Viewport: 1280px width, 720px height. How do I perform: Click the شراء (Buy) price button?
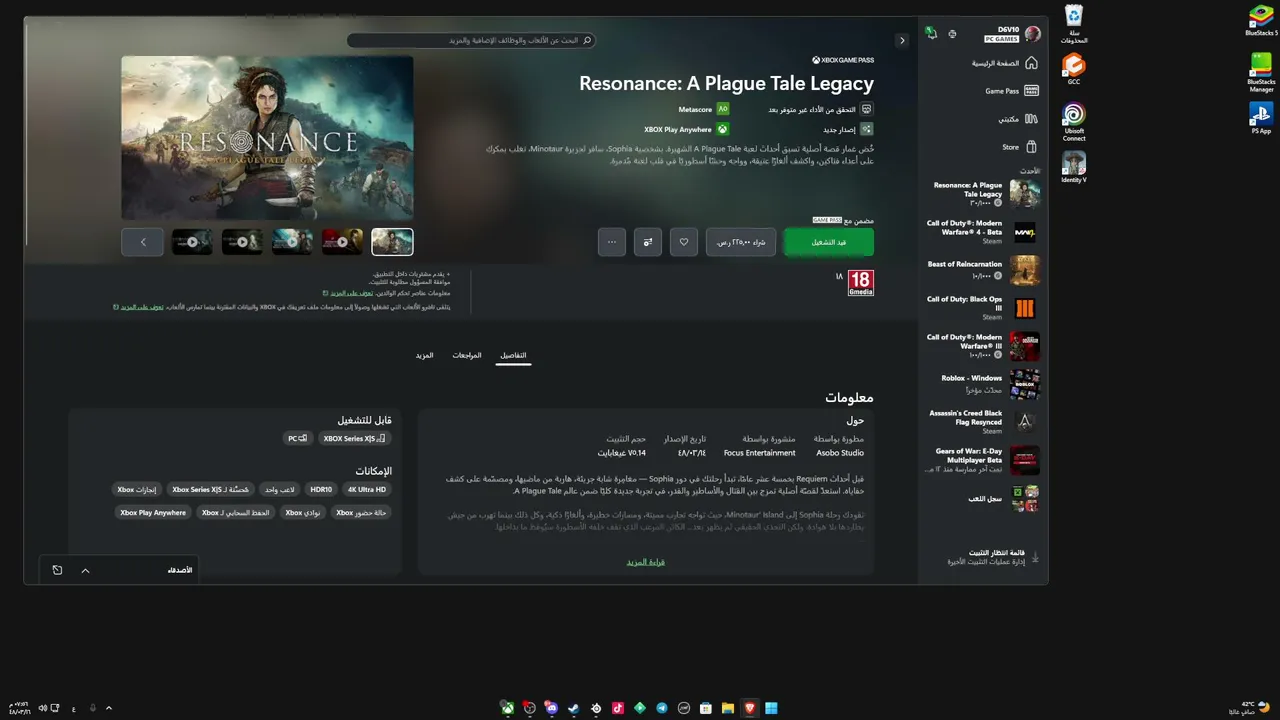[x=741, y=242]
